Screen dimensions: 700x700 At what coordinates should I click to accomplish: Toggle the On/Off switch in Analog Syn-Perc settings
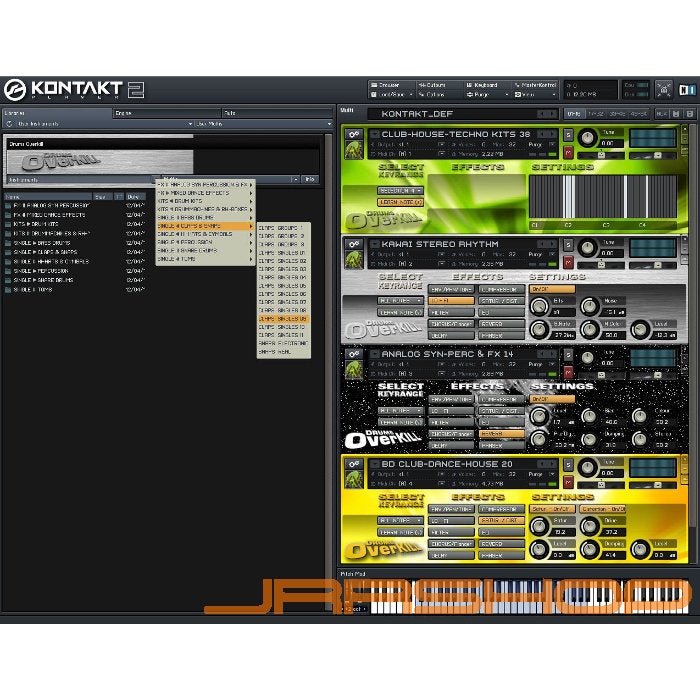pos(552,399)
